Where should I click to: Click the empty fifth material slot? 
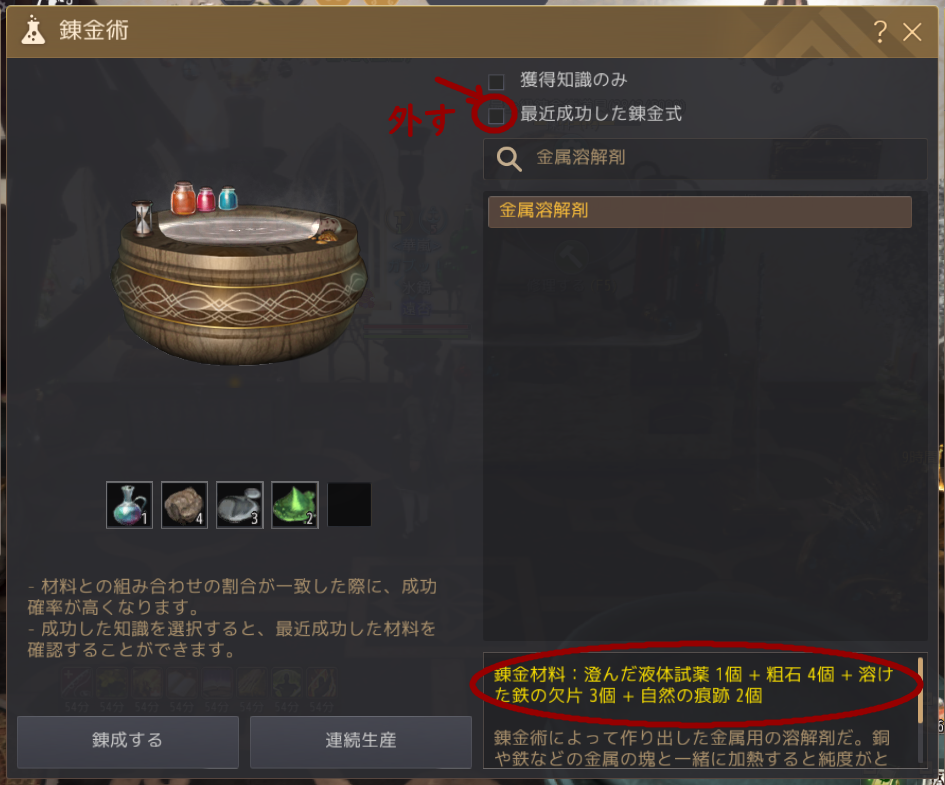(x=350, y=505)
